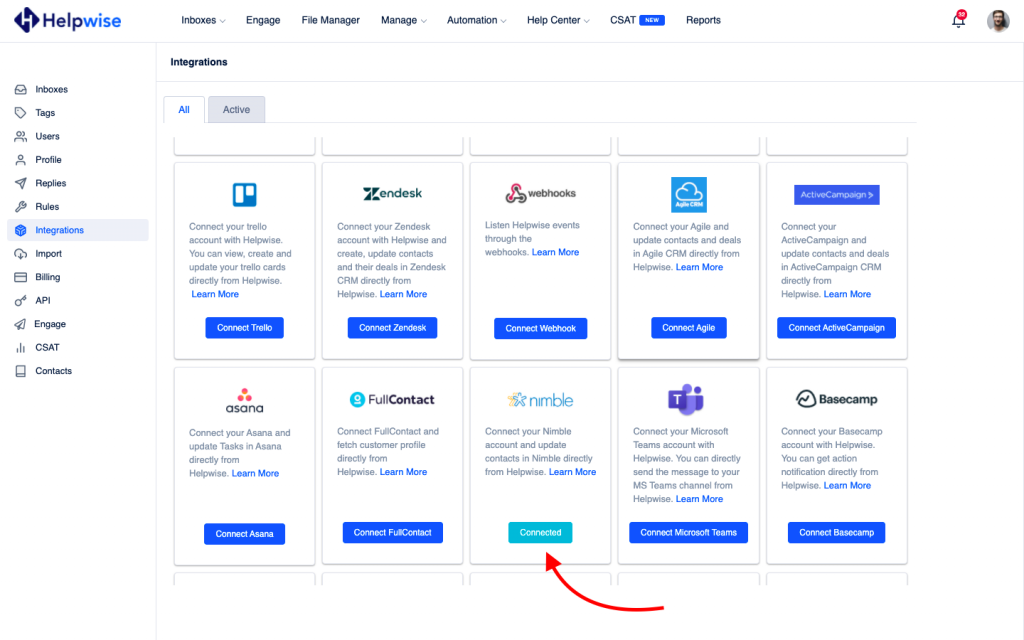The height and width of the screenshot is (640, 1024).
Task: Click the ActiveCampaign logo
Action: [837, 195]
